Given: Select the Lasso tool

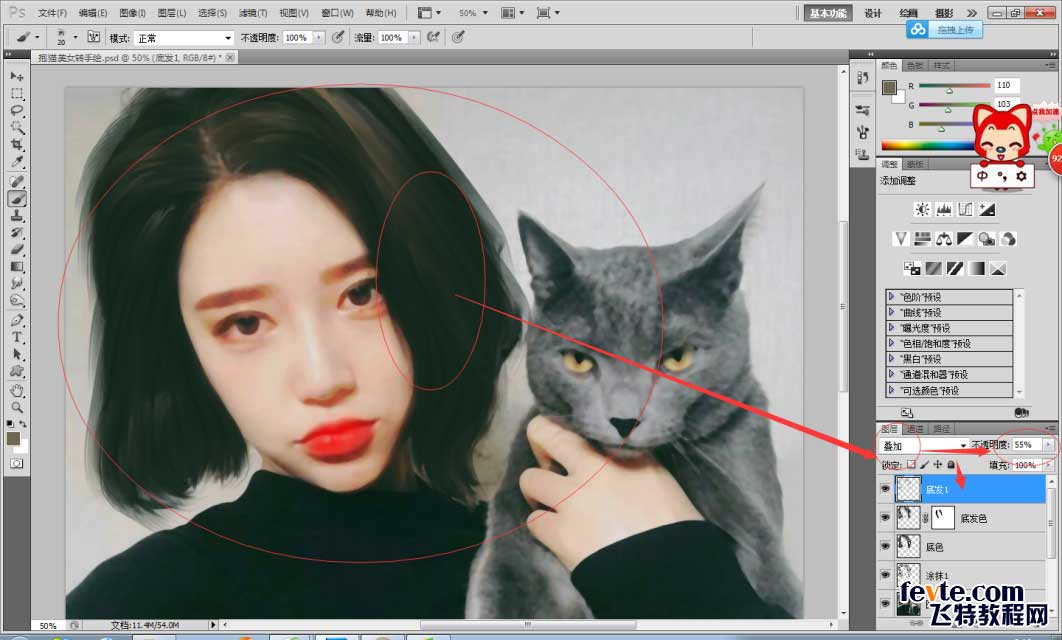Looking at the screenshot, I should [16, 111].
